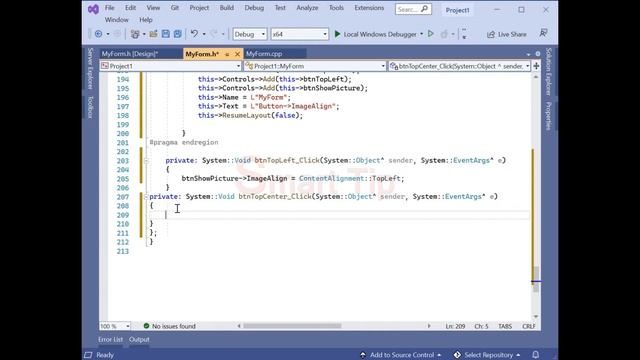Click the Ln: 209 line indicator
640x360 pixels.
click(x=455, y=326)
